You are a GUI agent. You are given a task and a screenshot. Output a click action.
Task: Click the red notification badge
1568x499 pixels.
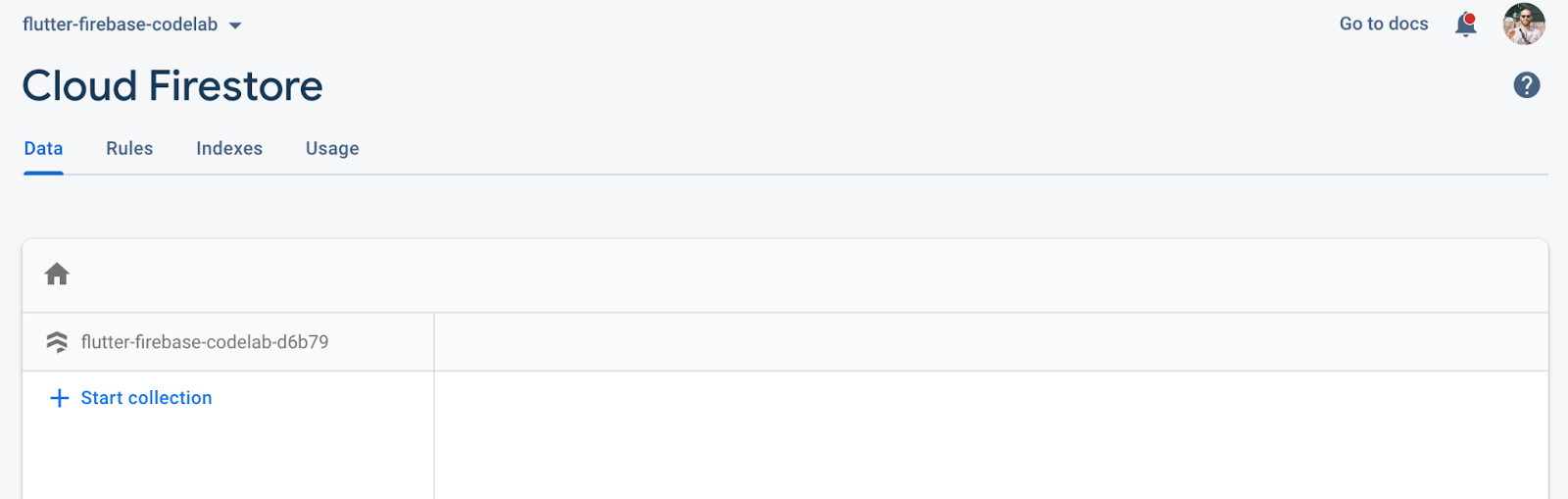pos(1470,18)
